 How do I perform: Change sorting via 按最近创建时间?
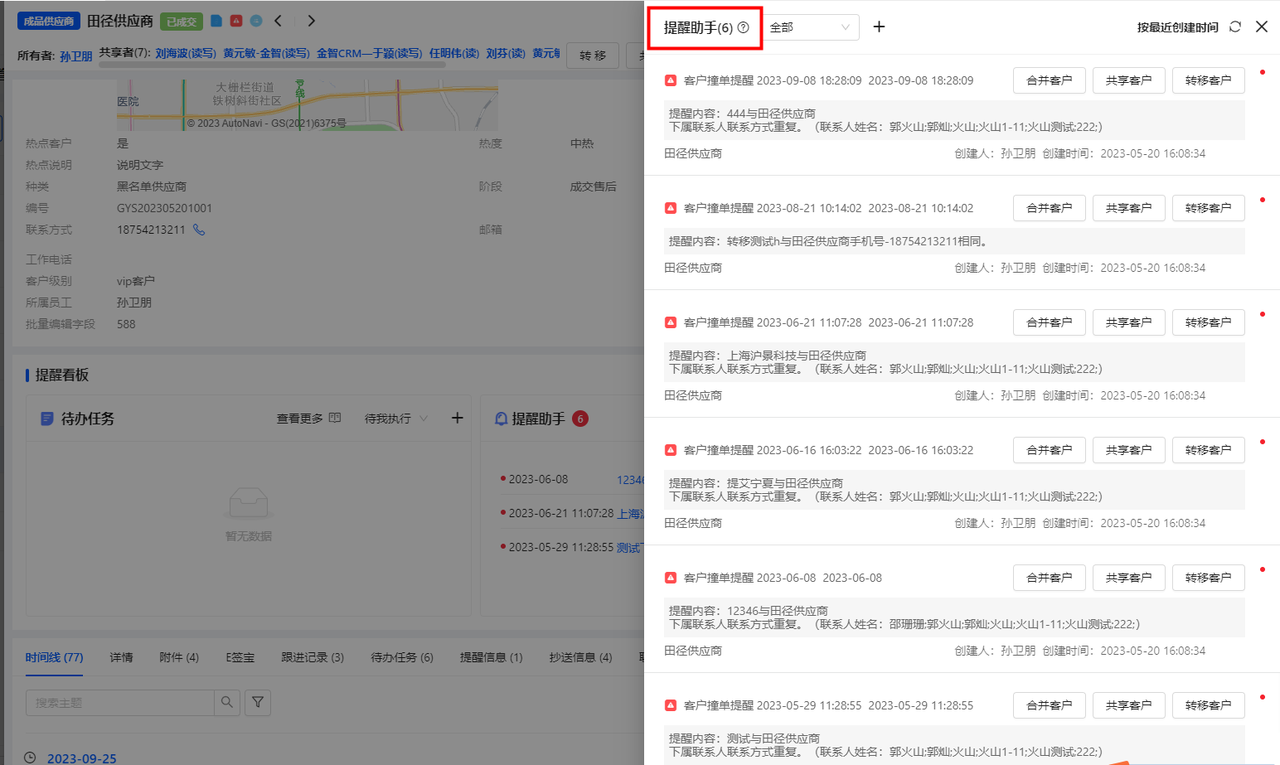[x=1177, y=27]
